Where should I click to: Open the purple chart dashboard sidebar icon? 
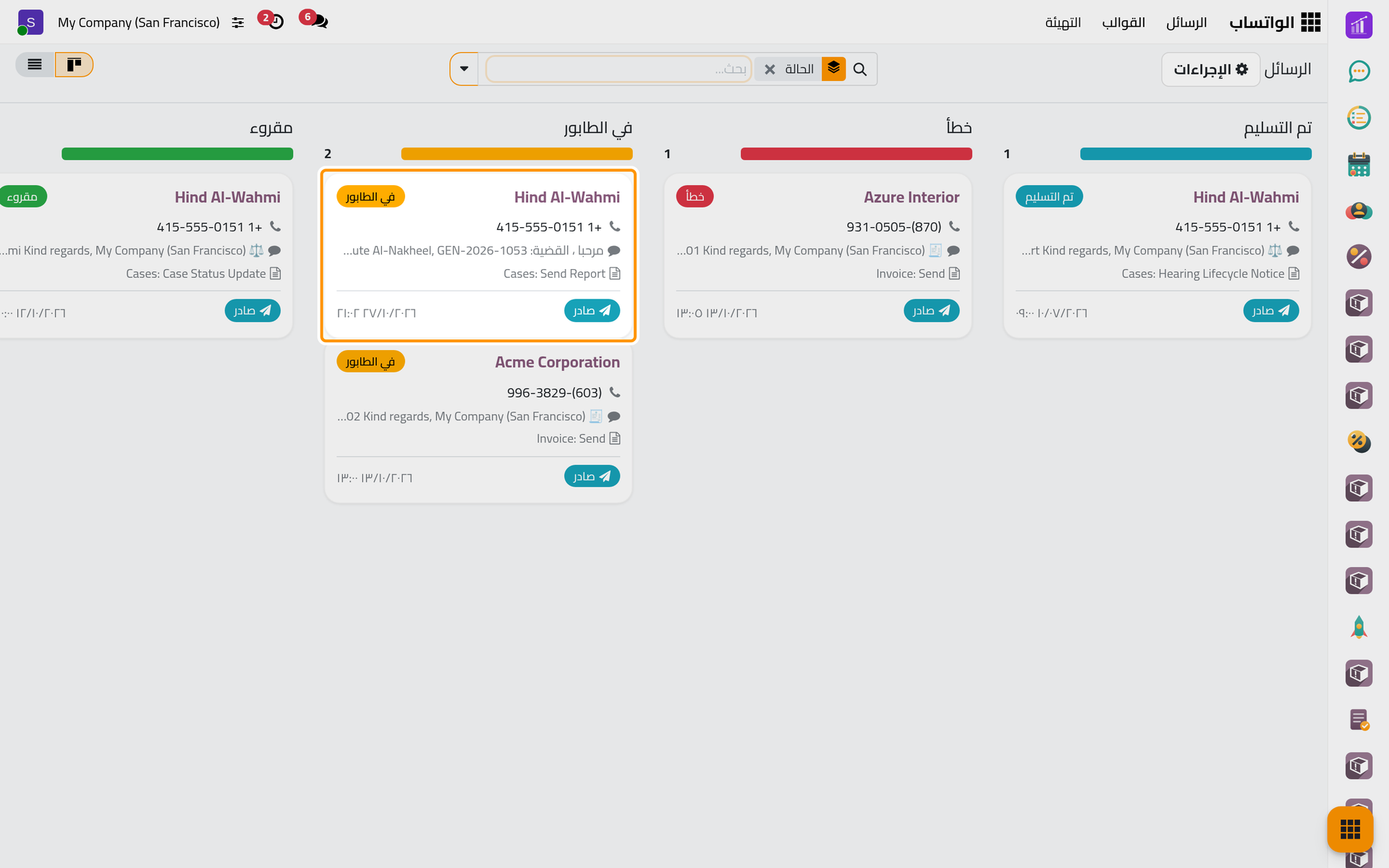pos(1359,25)
